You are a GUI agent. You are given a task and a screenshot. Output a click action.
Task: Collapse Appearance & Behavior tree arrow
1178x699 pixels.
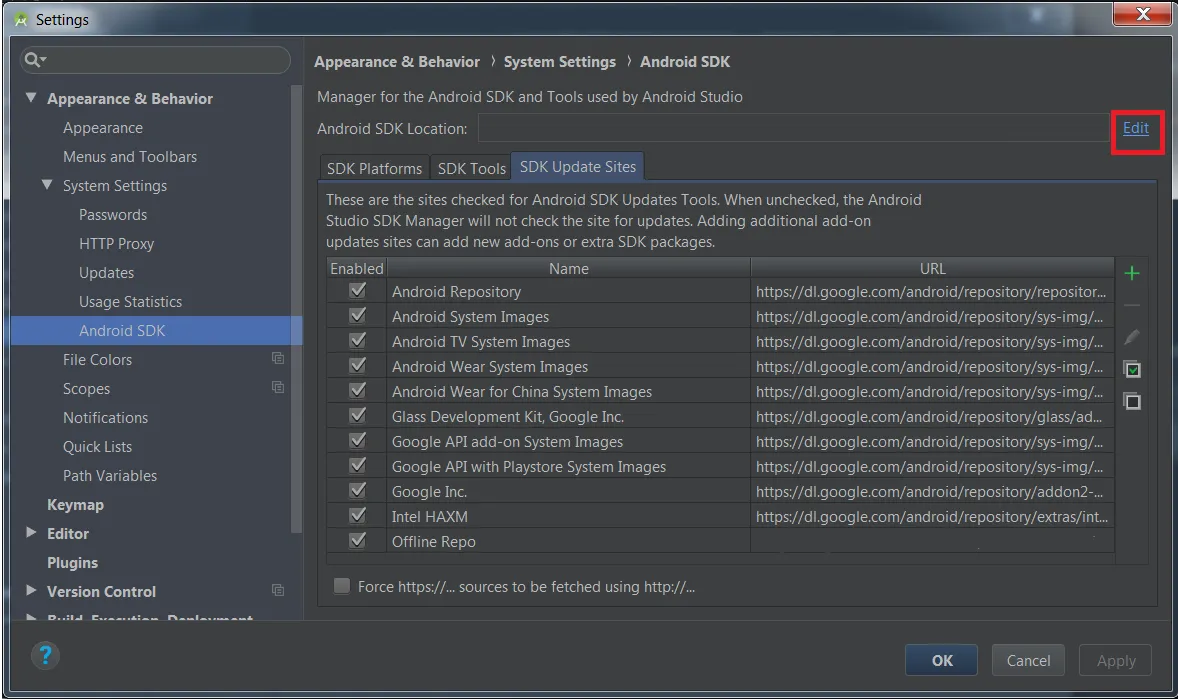pyautogui.click(x=31, y=98)
